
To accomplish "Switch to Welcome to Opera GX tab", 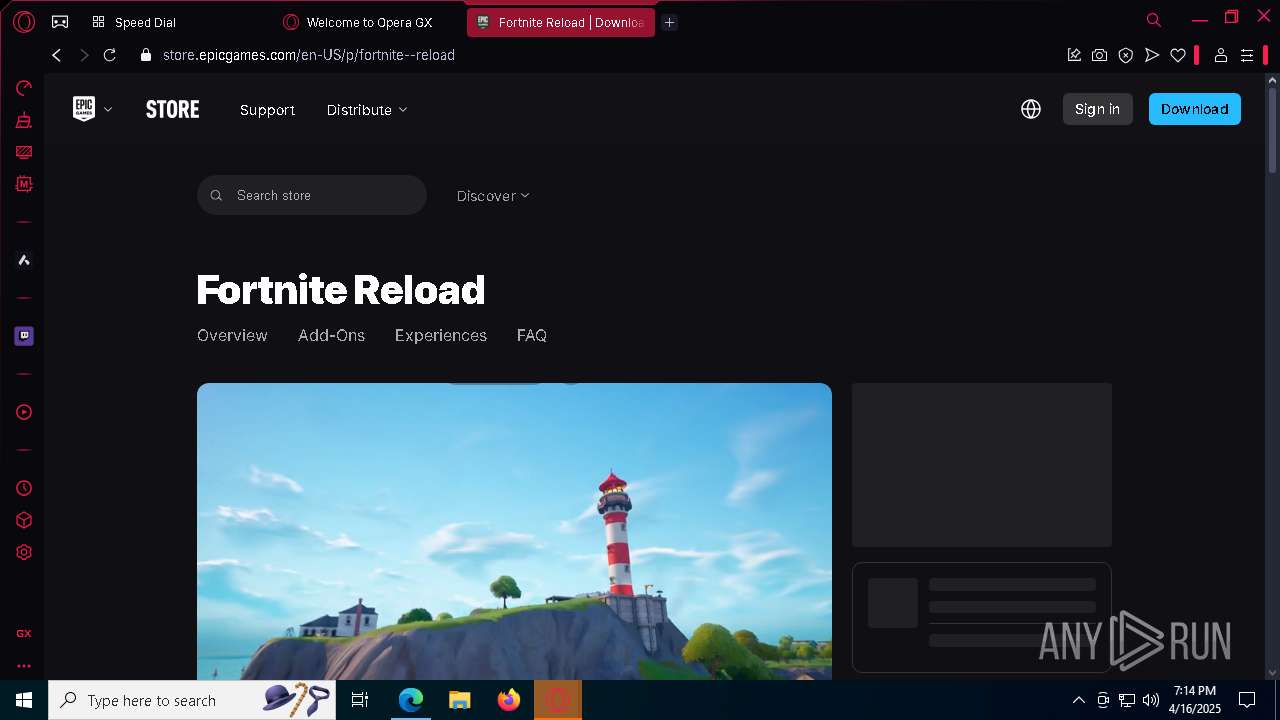I will 369,22.
